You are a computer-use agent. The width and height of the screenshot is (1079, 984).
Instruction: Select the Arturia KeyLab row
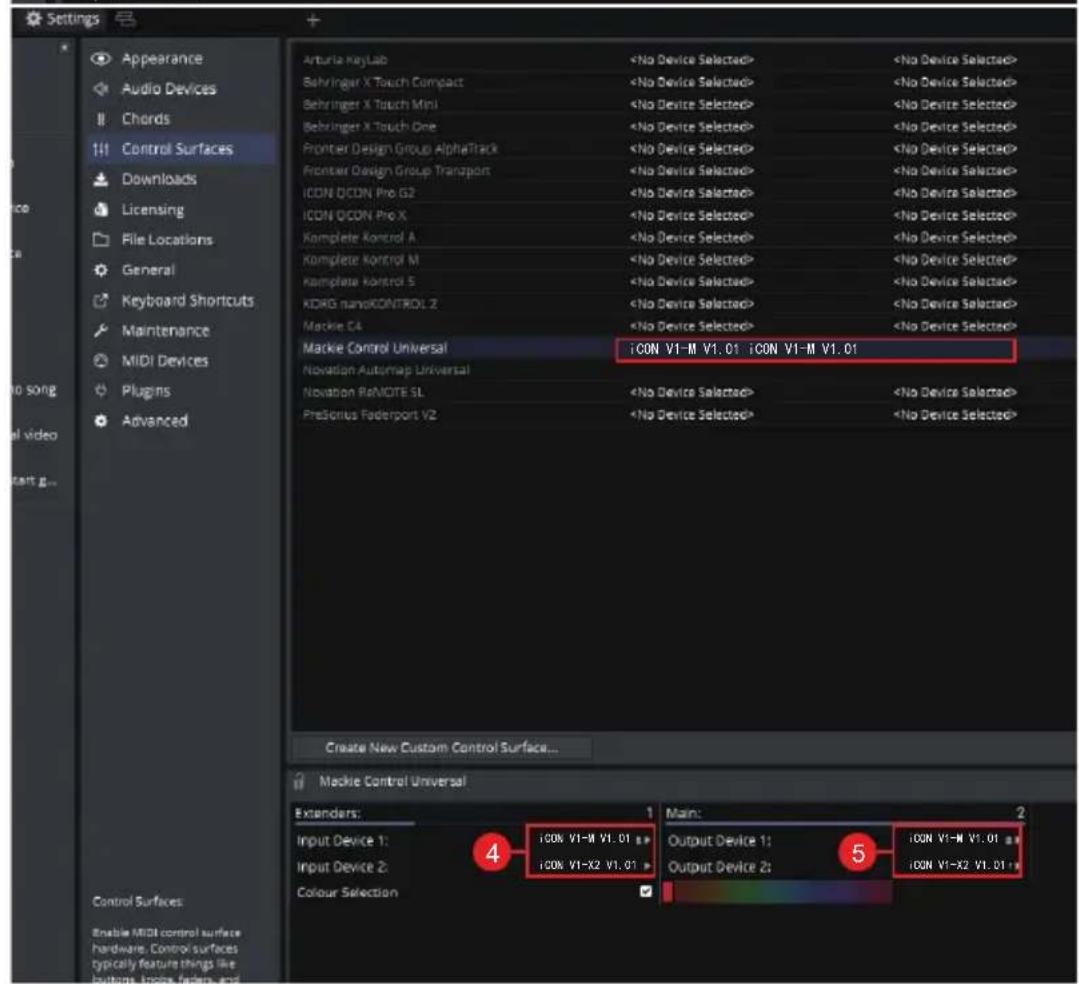(685, 60)
